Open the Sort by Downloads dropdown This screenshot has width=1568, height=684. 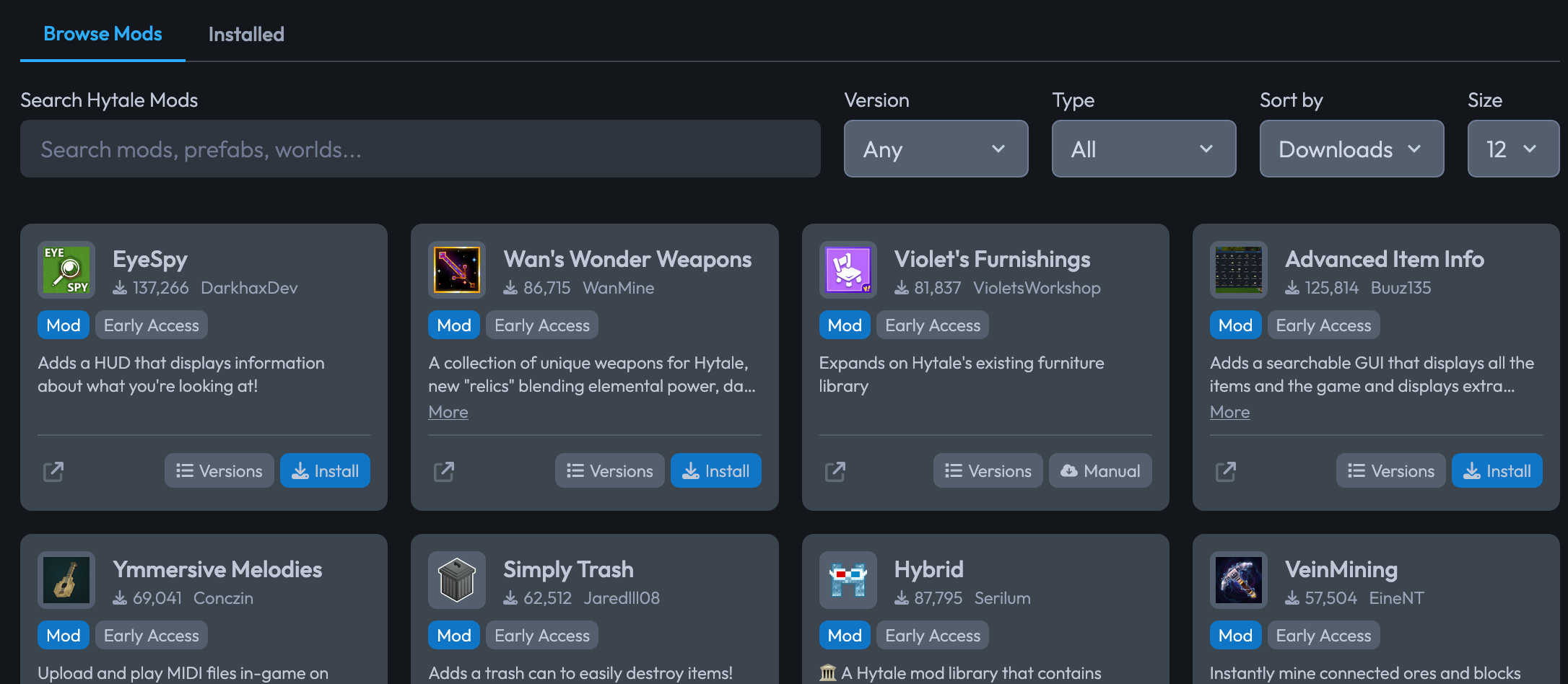[1351, 149]
